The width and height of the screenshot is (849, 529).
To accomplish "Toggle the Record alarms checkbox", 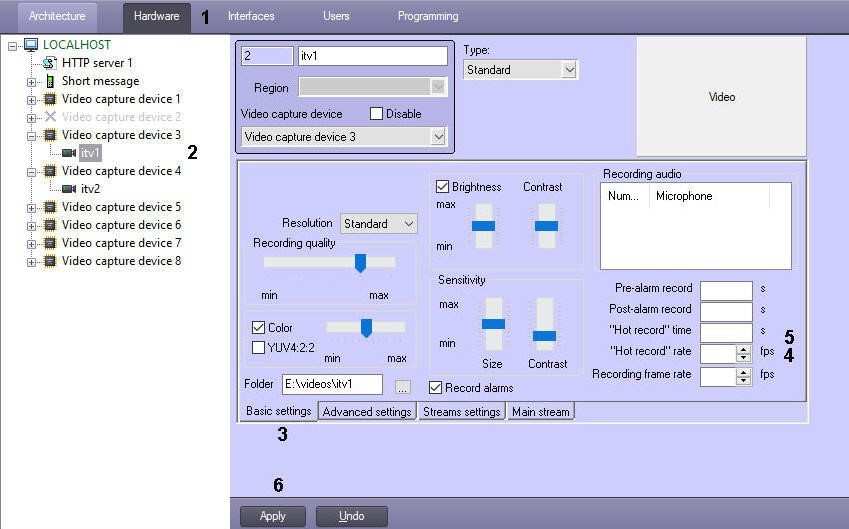I will [435, 388].
